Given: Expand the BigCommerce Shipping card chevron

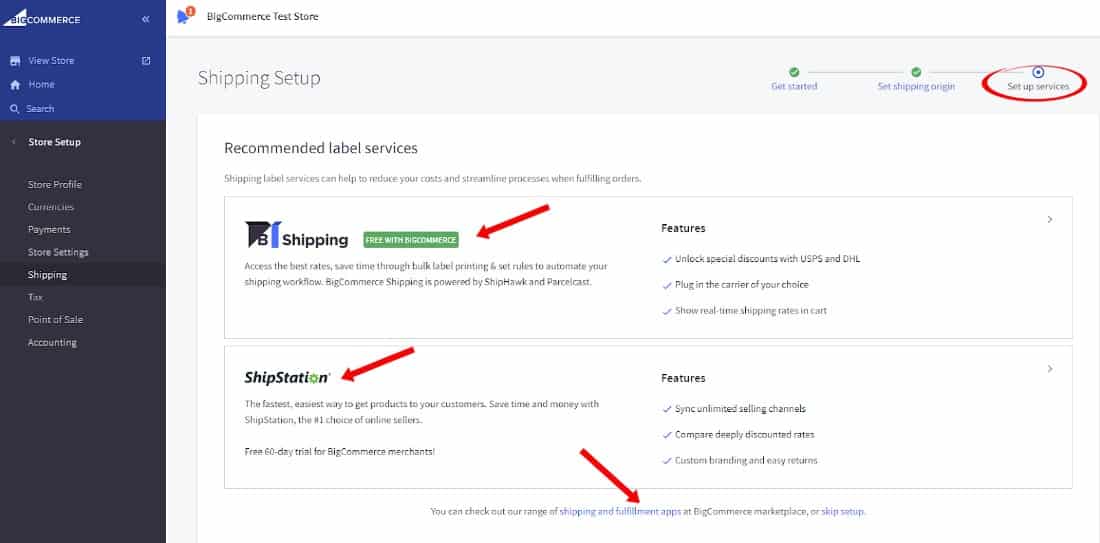Looking at the screenshot, I should (x=1049, y=220).
